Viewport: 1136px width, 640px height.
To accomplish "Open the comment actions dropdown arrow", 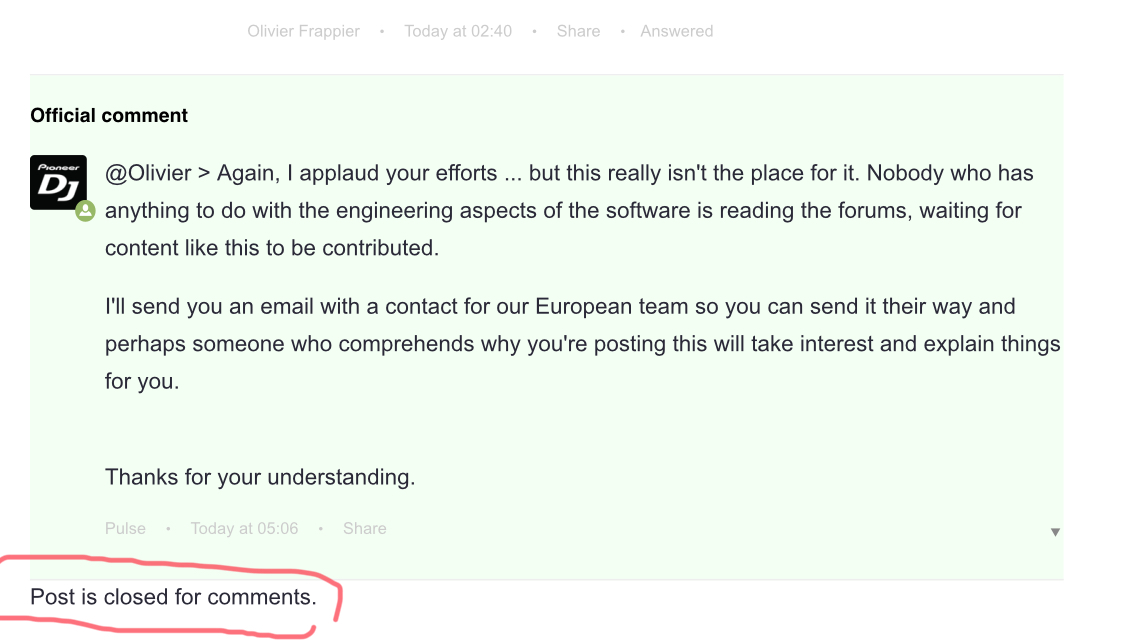I will coord(1055,532).
